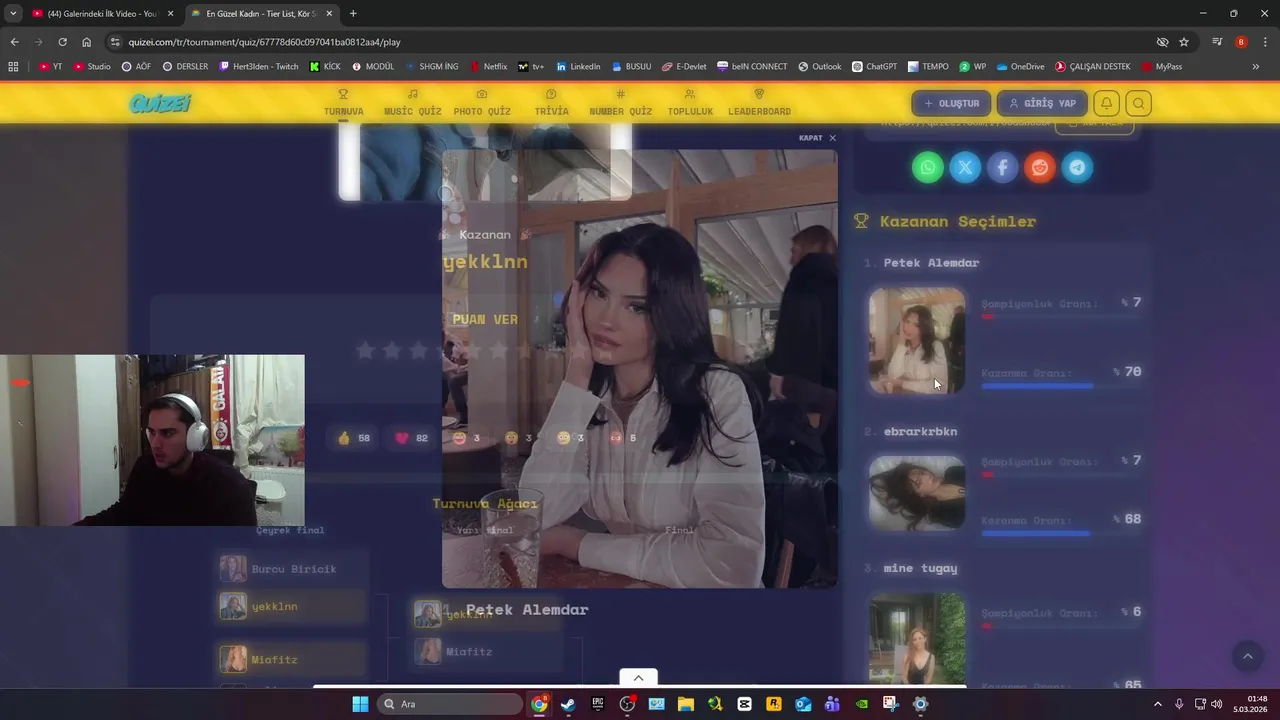Open Music Quiz nav item

coord(412,103)
